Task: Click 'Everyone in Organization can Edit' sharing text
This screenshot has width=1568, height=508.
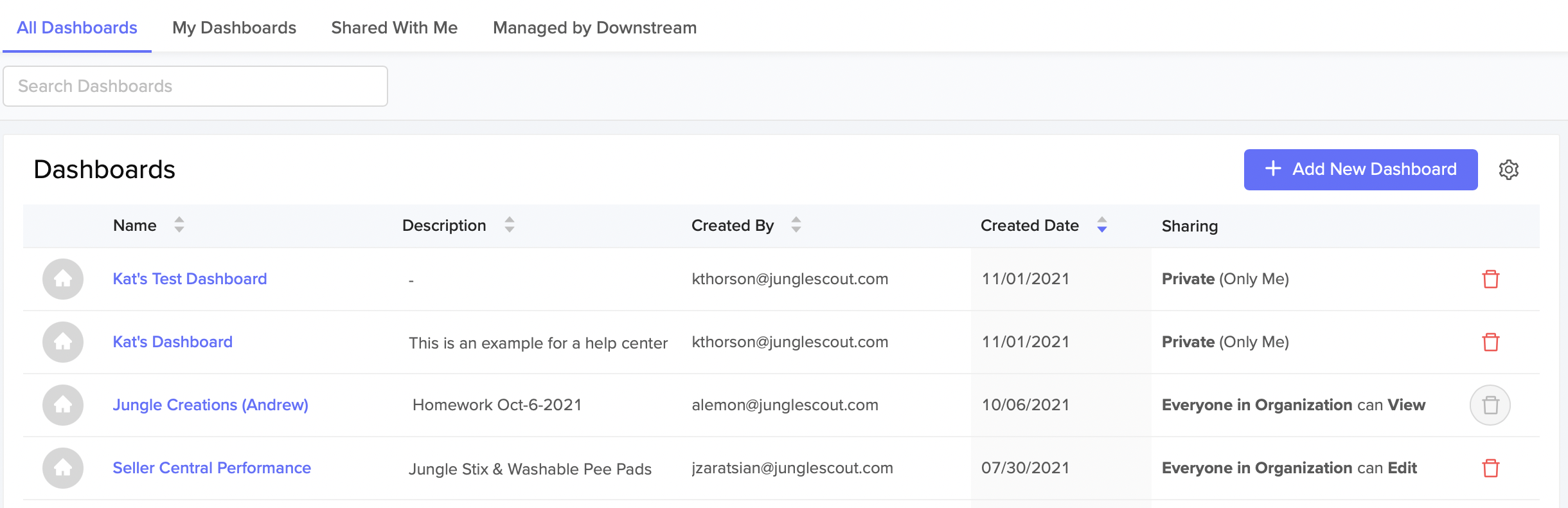Action: coord(1289,467)
